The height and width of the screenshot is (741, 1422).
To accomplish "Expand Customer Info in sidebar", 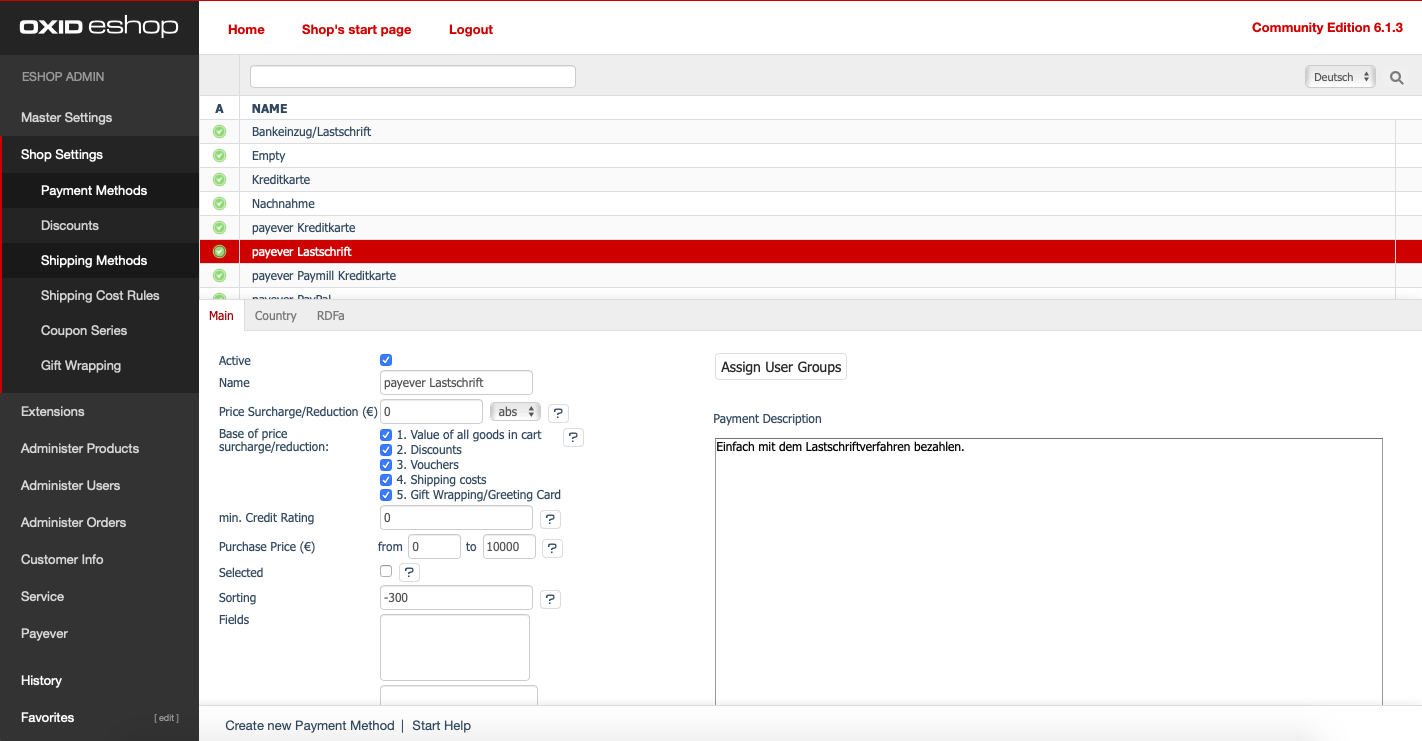I will click(62, 559).
